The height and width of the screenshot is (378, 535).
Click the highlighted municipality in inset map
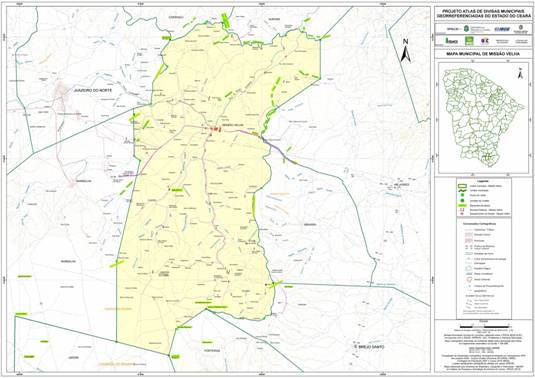(487, 157)
